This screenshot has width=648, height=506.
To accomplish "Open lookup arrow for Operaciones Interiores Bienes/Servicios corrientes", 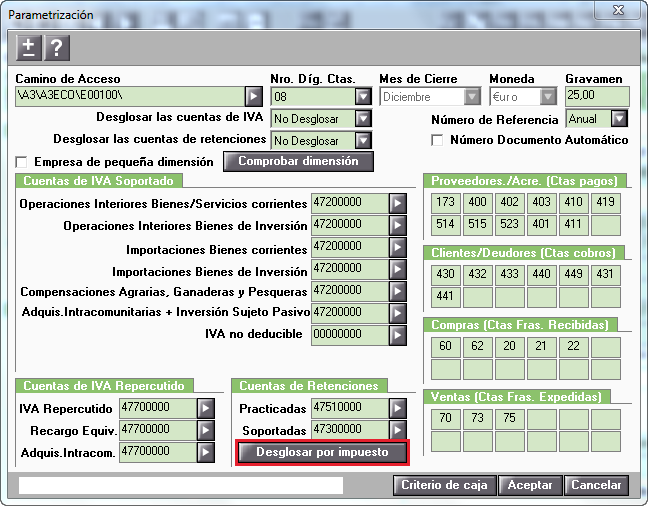I will tap(398, 203).
